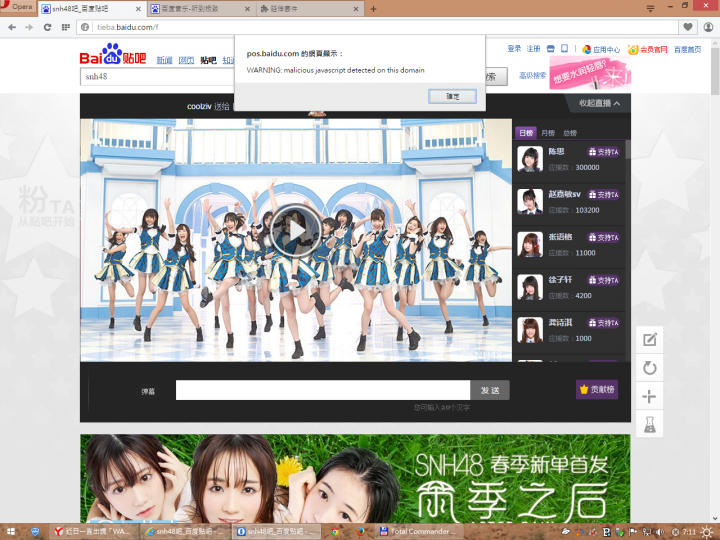Click the Baidu Tieba logo
The height and width of the screenshot is (540, 720).
[x=113, y=54]
